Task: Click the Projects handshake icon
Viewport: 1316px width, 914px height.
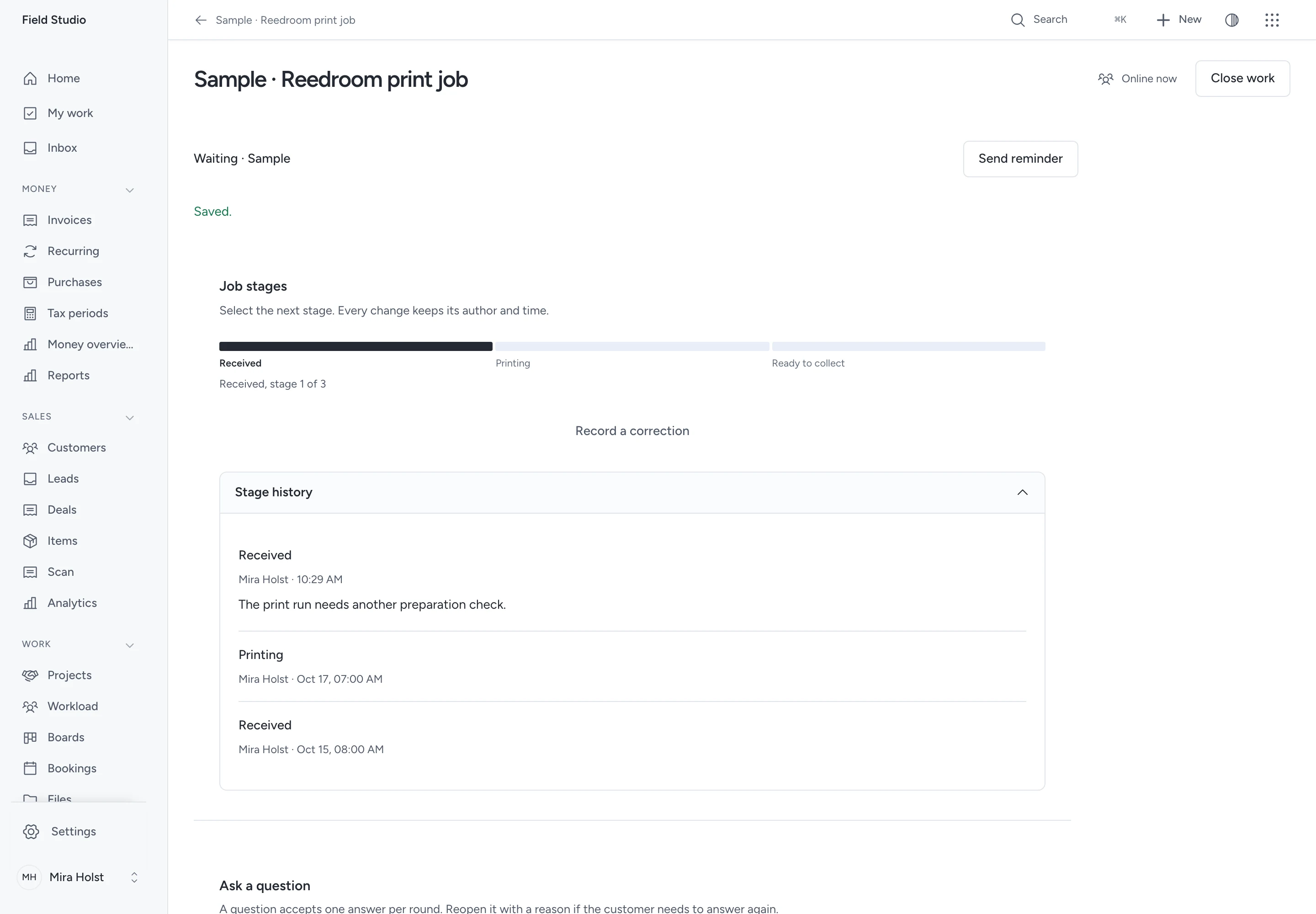Action: (30, 675)
